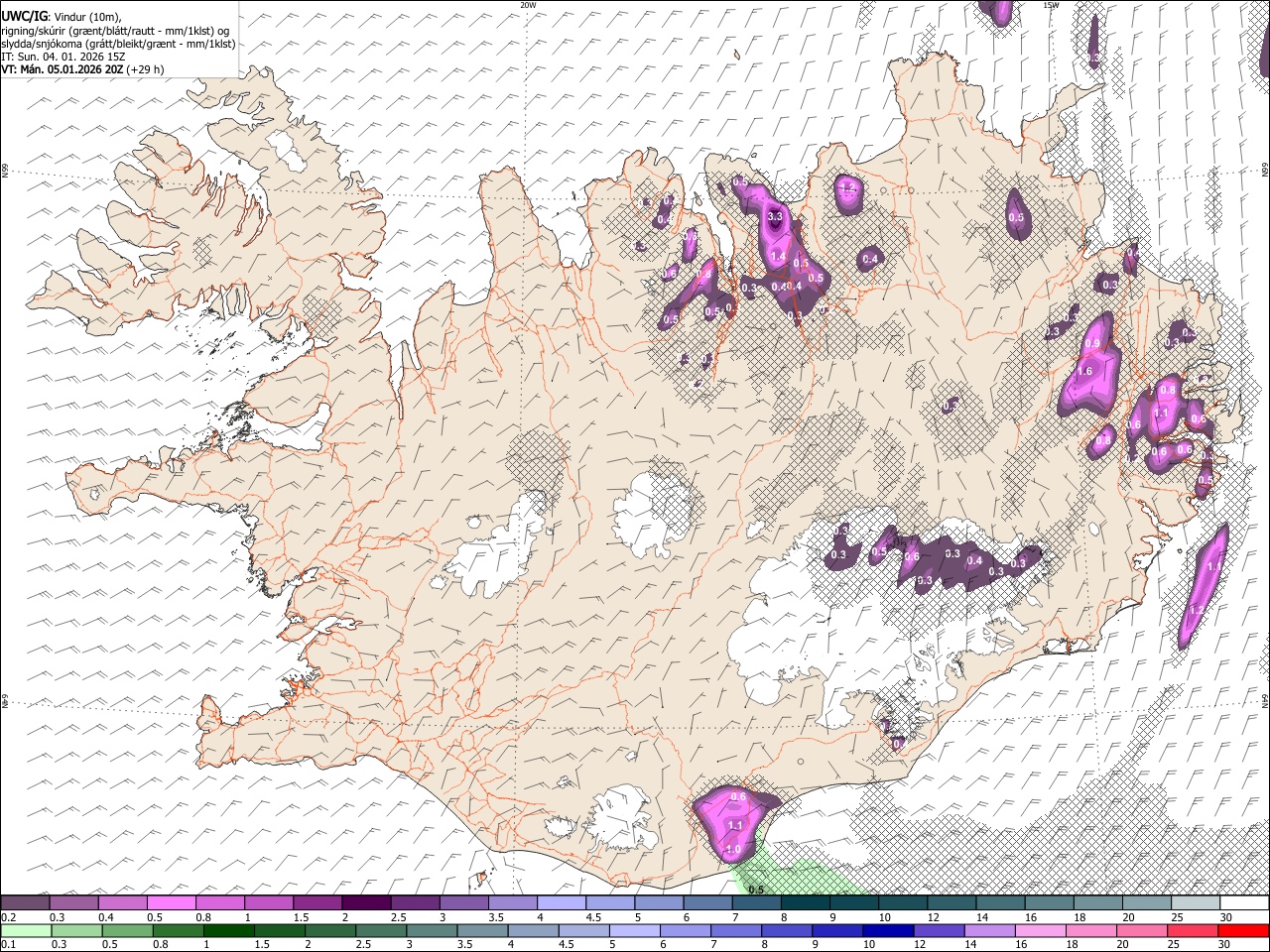The width and height of the screenshot is (1270, 952).
Task: Choose the dark blue swatch starting at 10 in bottom row
Action: (x=888, y=930)
